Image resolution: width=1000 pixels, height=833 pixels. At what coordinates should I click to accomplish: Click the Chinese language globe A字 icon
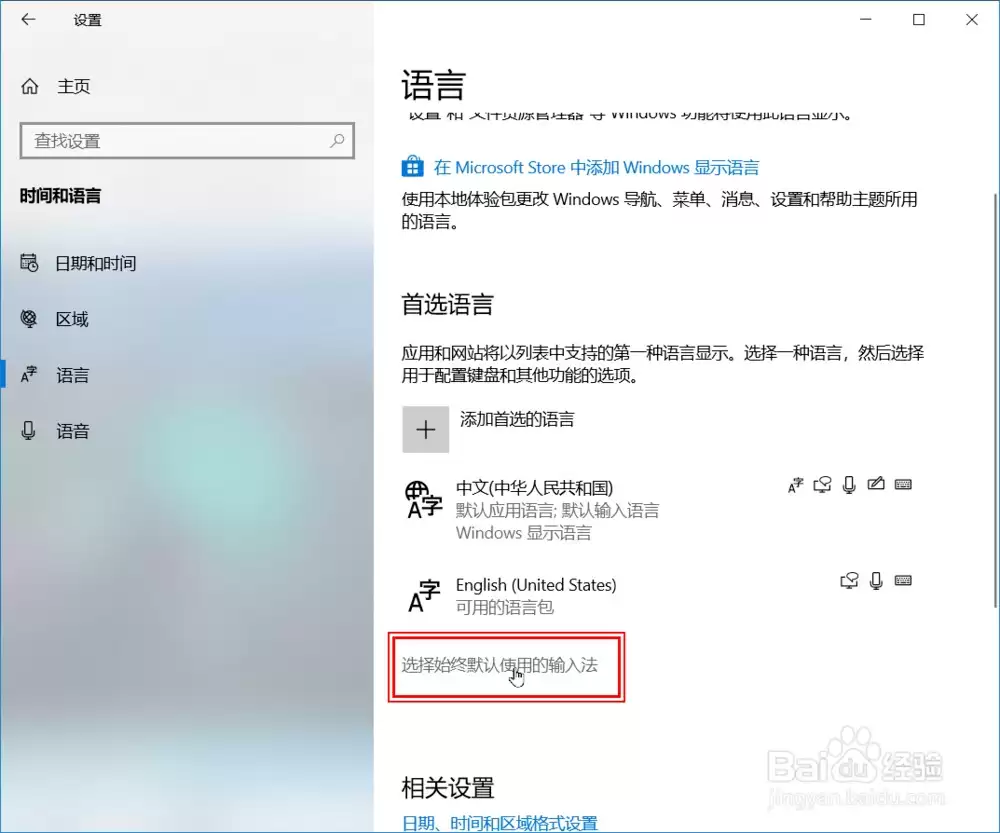(423, 500)
